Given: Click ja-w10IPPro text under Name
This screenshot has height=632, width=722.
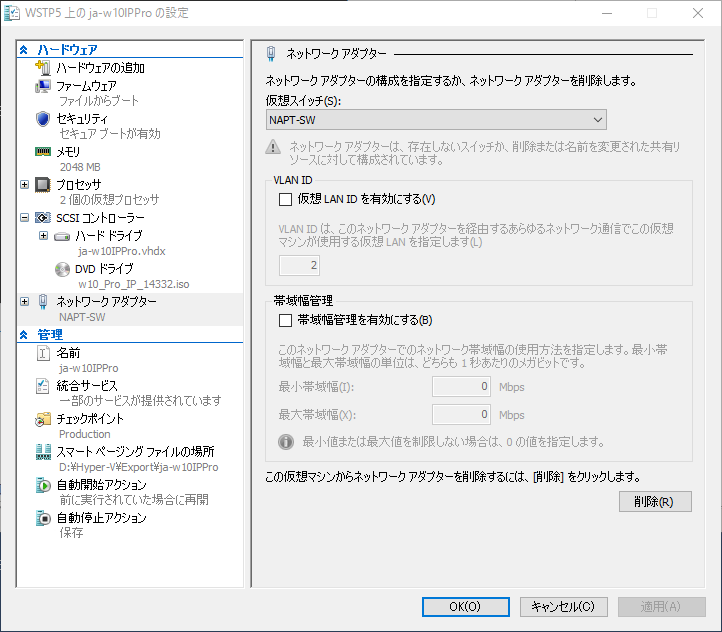Looking at the screenshot, I should point(89,368).
